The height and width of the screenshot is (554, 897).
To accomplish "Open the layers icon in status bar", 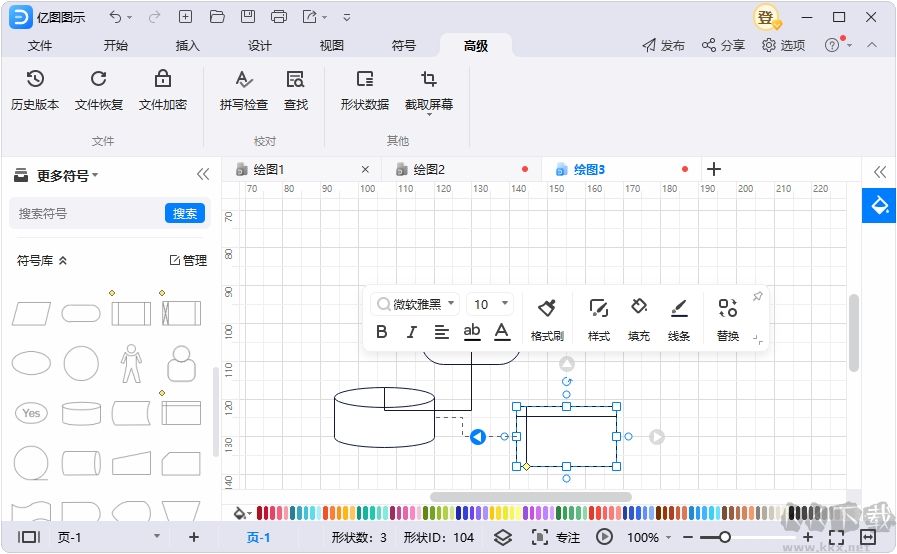I will click(502, 537).
